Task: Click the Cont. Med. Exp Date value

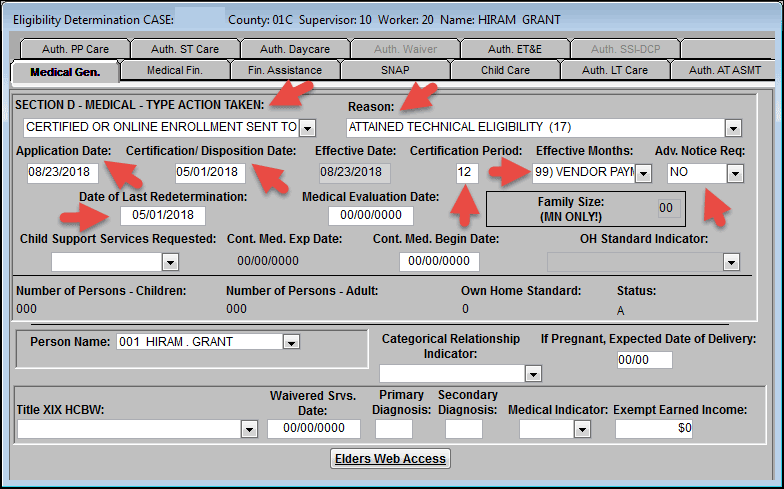Action: tap(268, 261)
